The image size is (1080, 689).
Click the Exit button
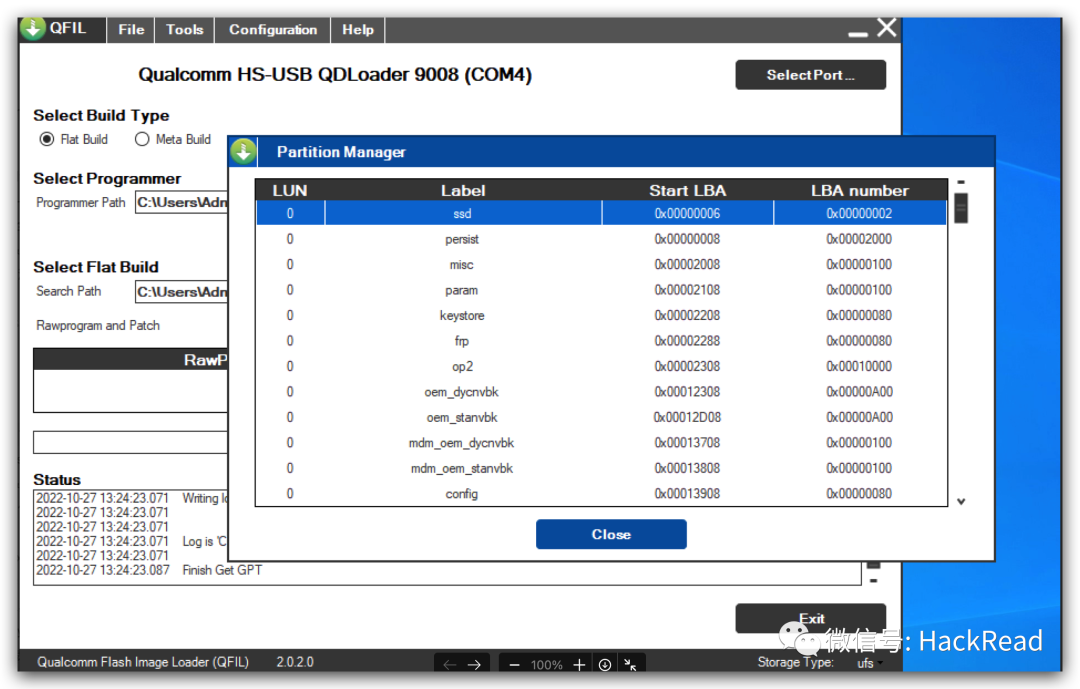pyautogui.click(x=811, y=618)
